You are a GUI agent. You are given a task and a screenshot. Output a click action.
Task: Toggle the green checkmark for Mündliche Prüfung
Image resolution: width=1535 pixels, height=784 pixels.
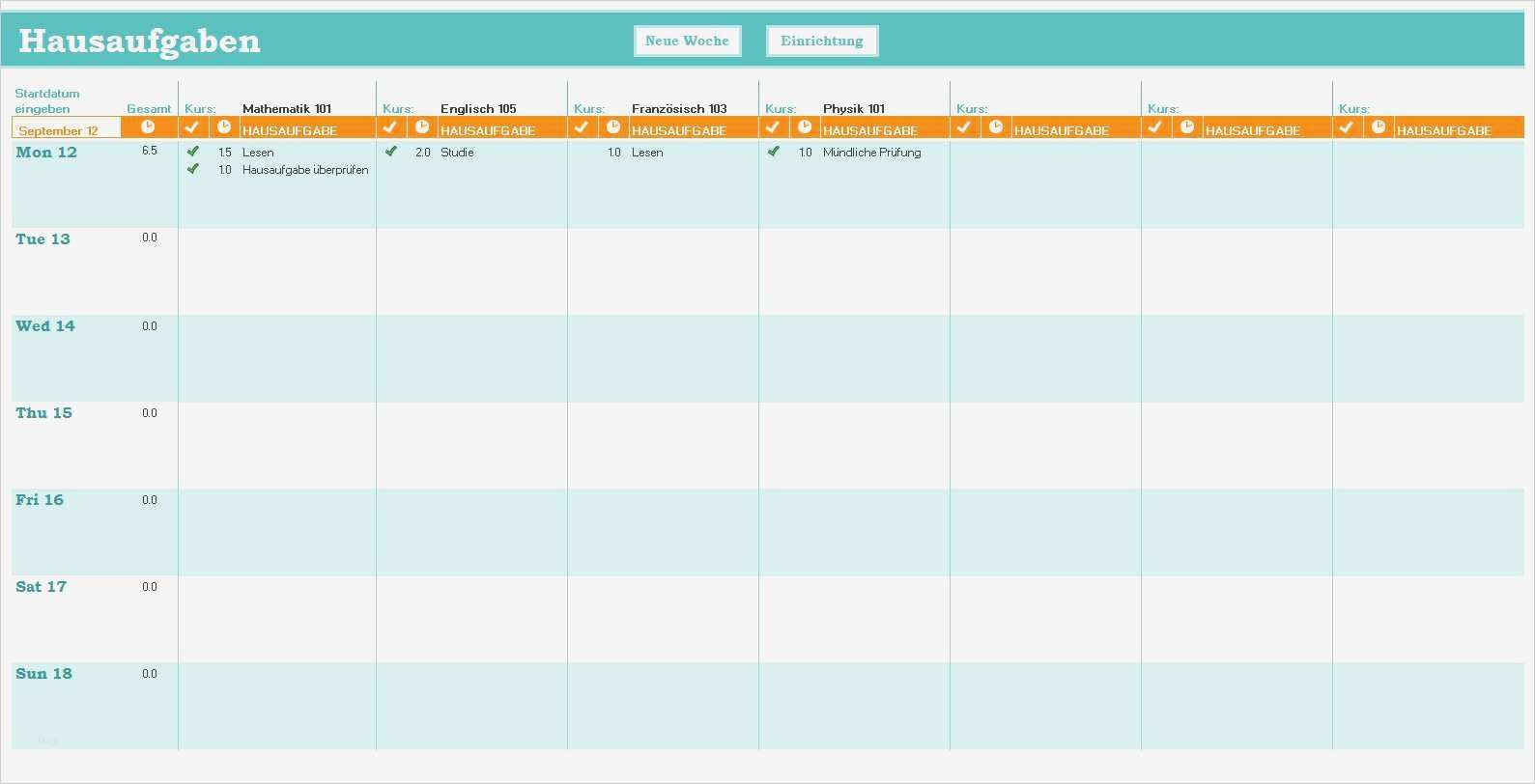(x=774, y=152)
